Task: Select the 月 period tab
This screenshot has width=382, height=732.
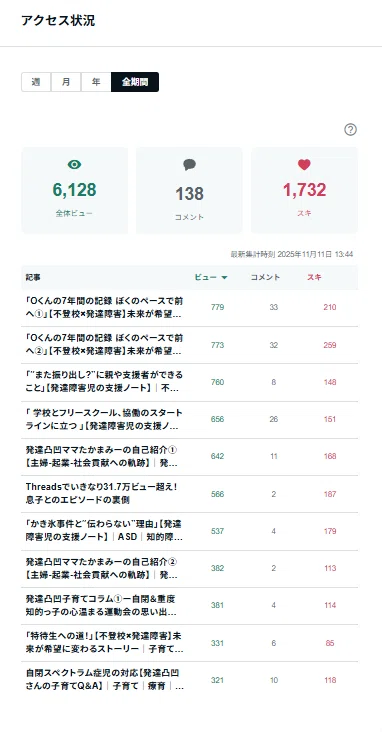Action: point(66,82)
